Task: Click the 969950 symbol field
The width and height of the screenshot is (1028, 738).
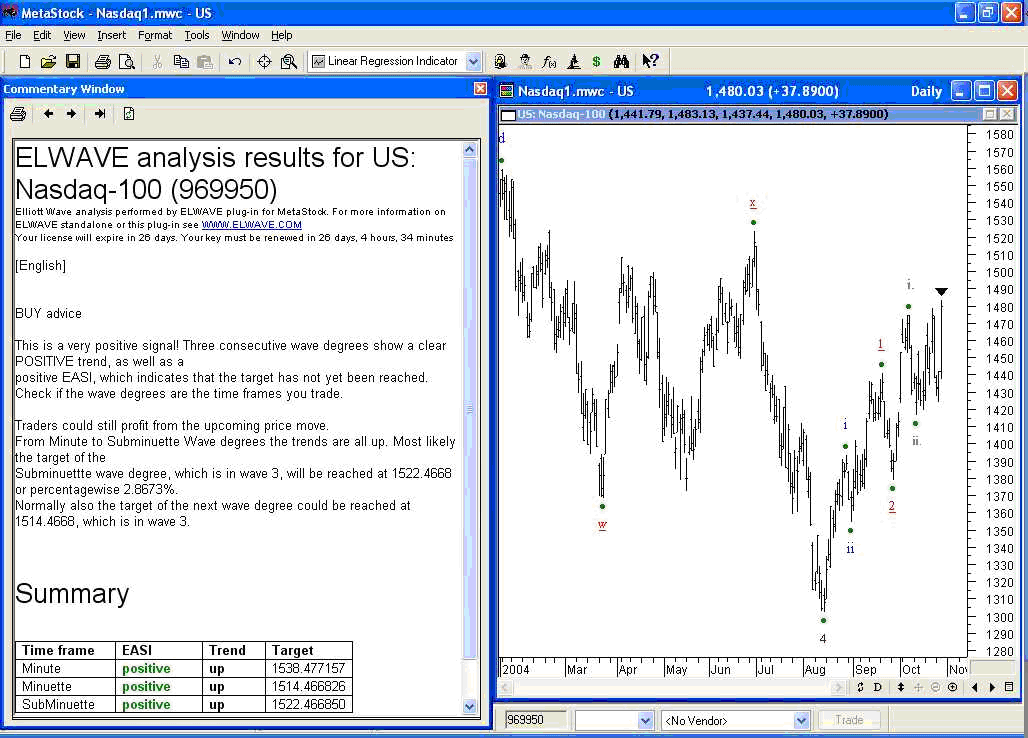Action: (534, 720)
